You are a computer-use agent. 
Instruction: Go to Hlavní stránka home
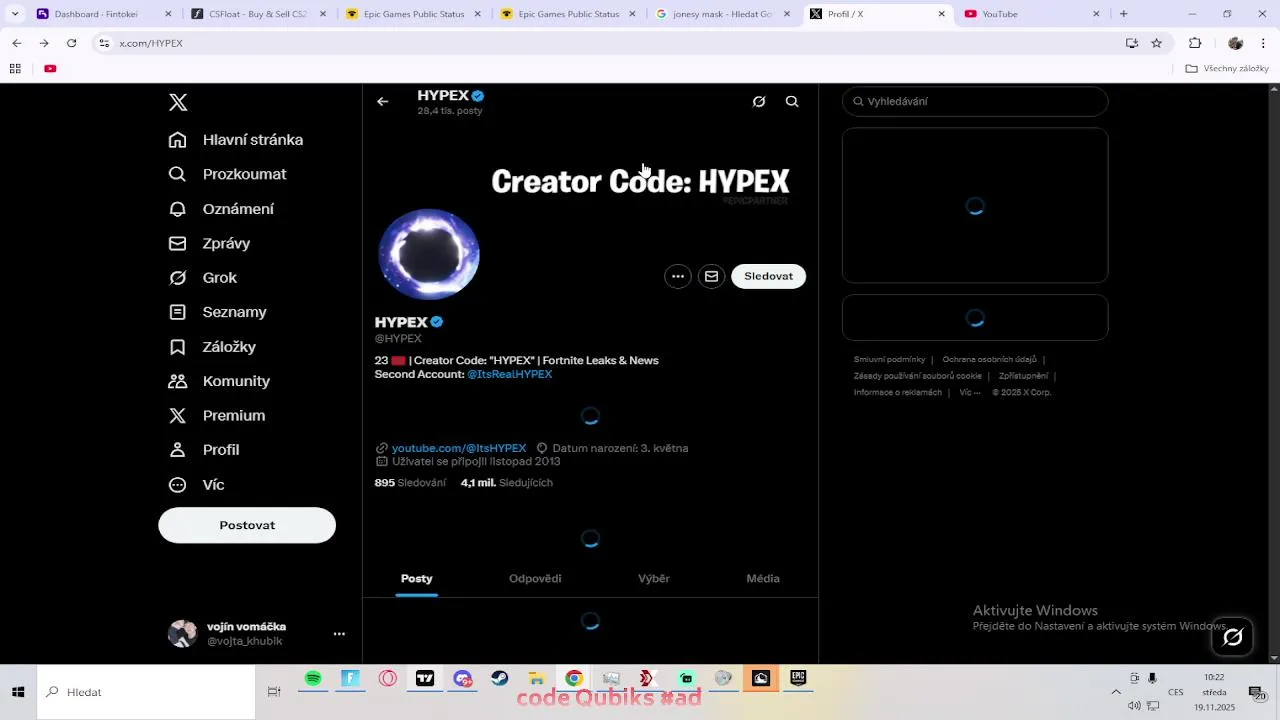click(236, 140)
